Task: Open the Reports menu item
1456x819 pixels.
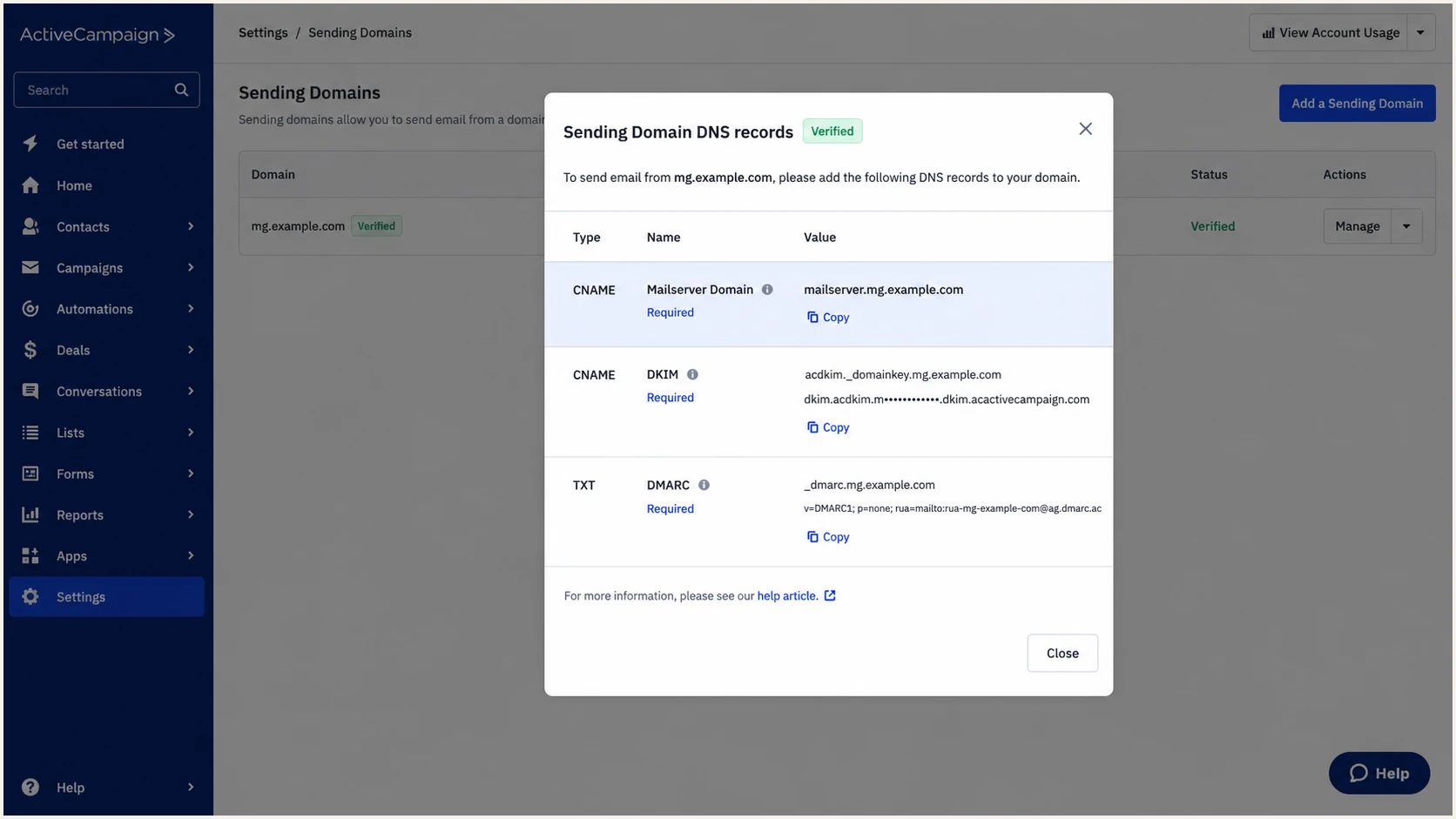Action: click(106, 514)
